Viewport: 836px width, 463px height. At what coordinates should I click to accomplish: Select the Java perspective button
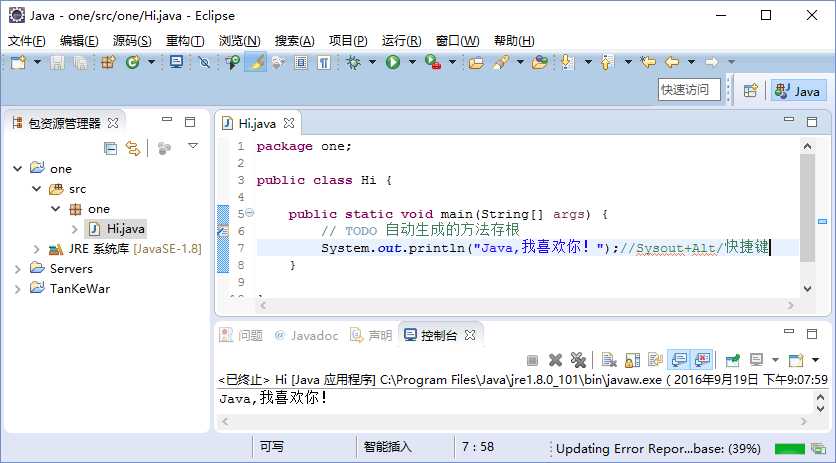tap(798, 91)
